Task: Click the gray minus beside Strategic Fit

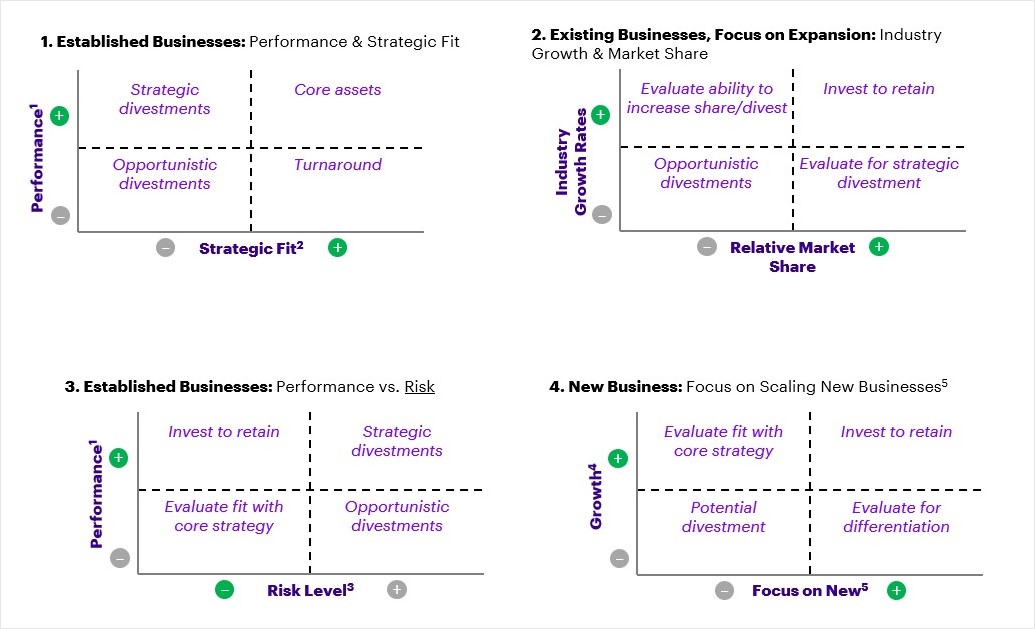Action: 165,247
